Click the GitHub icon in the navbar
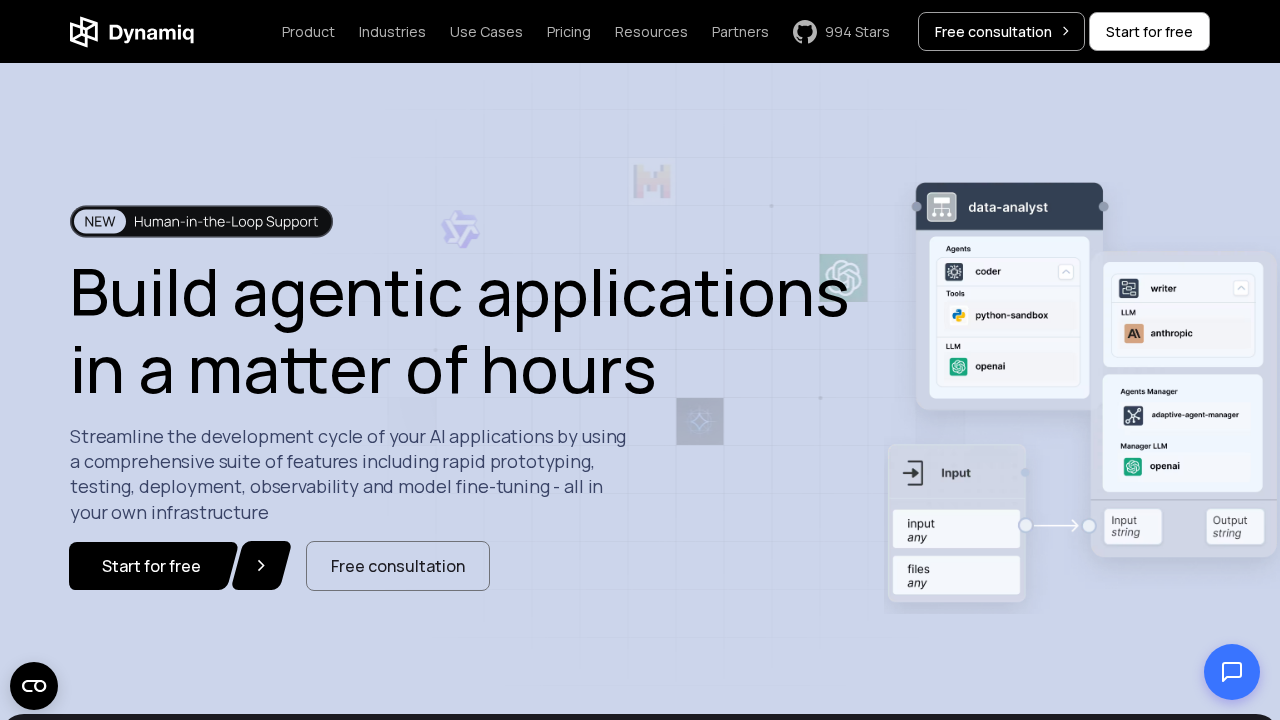1280x720 pixels. [805, 32]
